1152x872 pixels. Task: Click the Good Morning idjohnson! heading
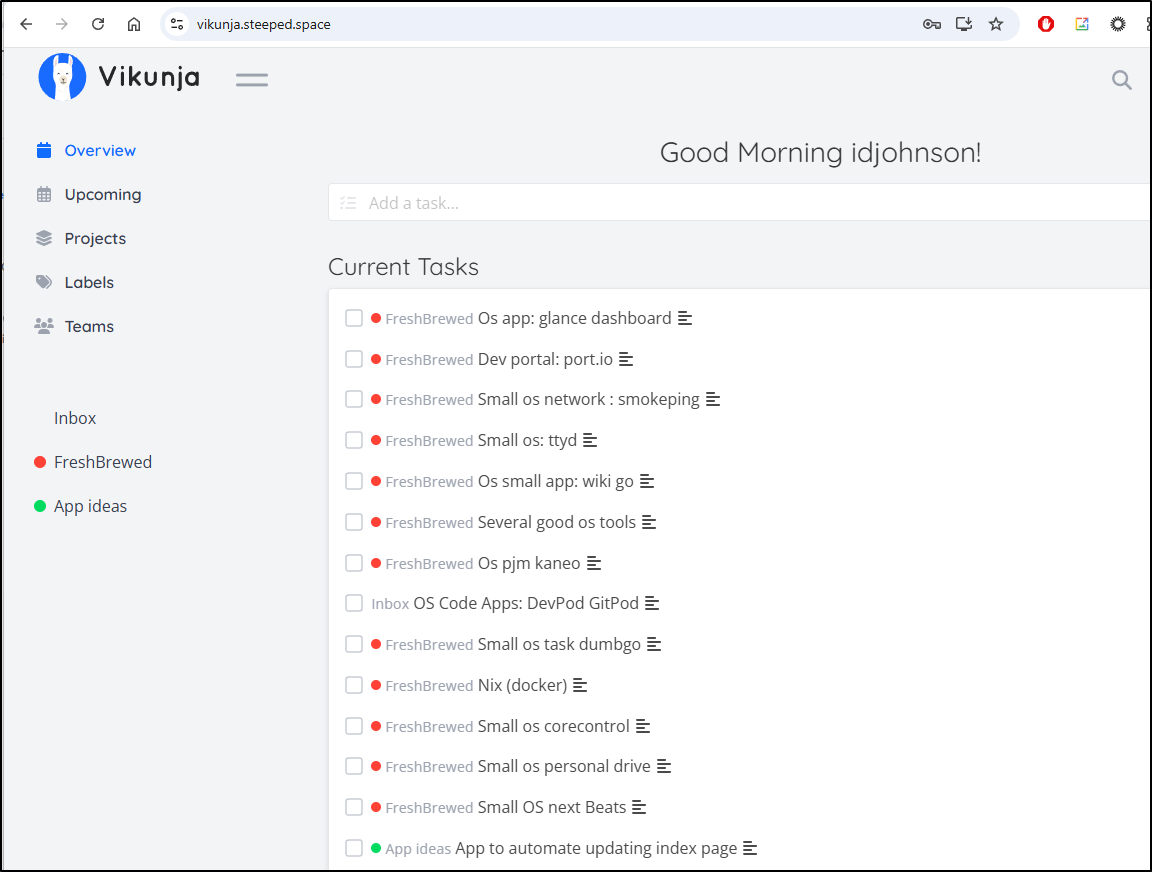tap(820, 153)
